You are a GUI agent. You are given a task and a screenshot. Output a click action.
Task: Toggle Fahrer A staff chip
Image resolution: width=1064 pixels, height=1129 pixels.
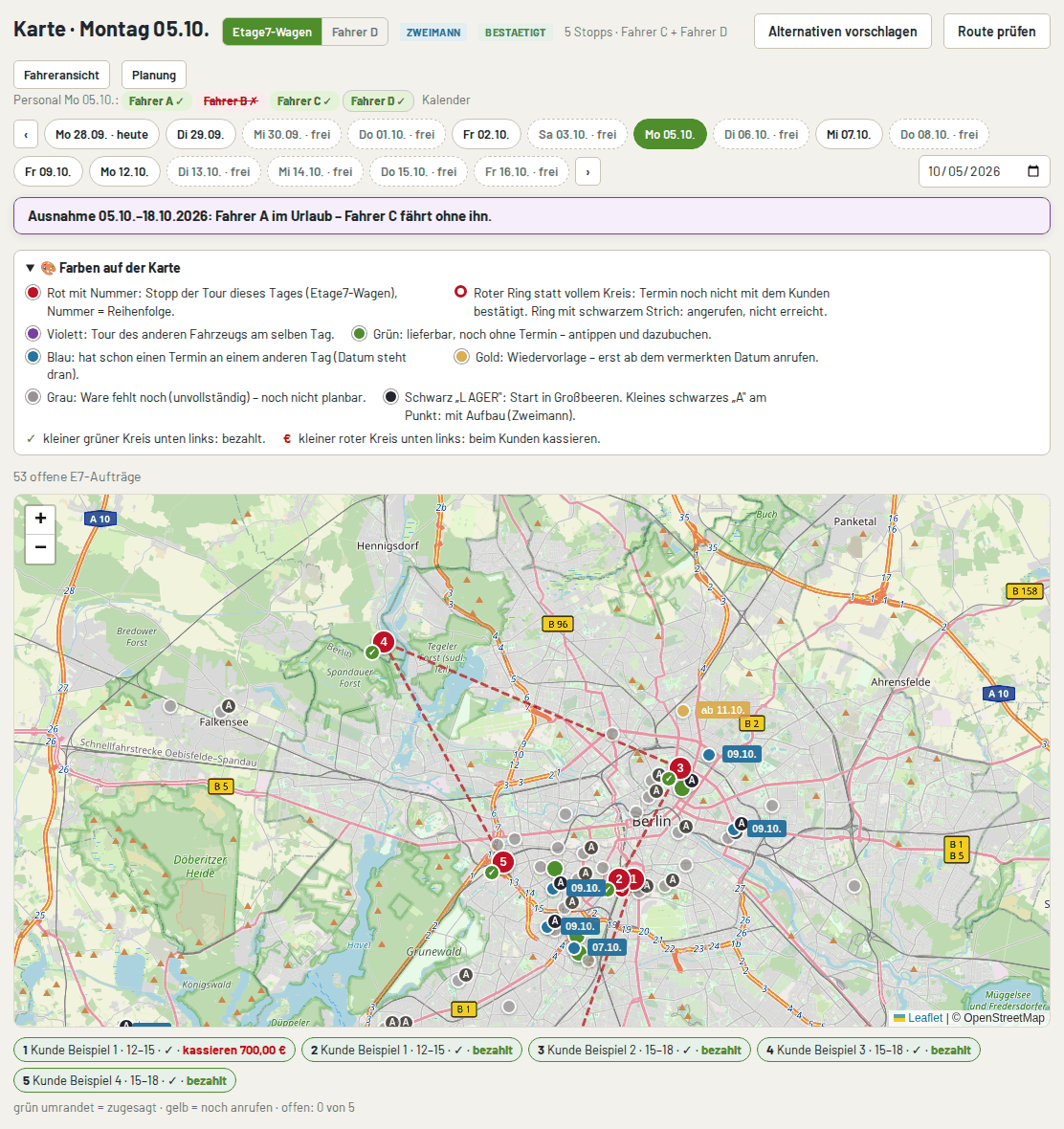coord(156,100)
